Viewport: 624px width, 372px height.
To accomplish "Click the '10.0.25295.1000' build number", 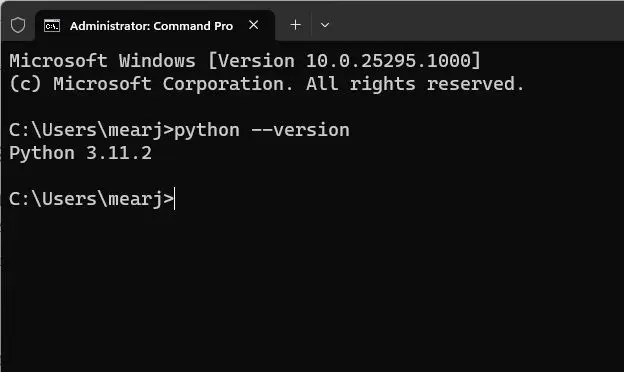I will click(388, 61).
